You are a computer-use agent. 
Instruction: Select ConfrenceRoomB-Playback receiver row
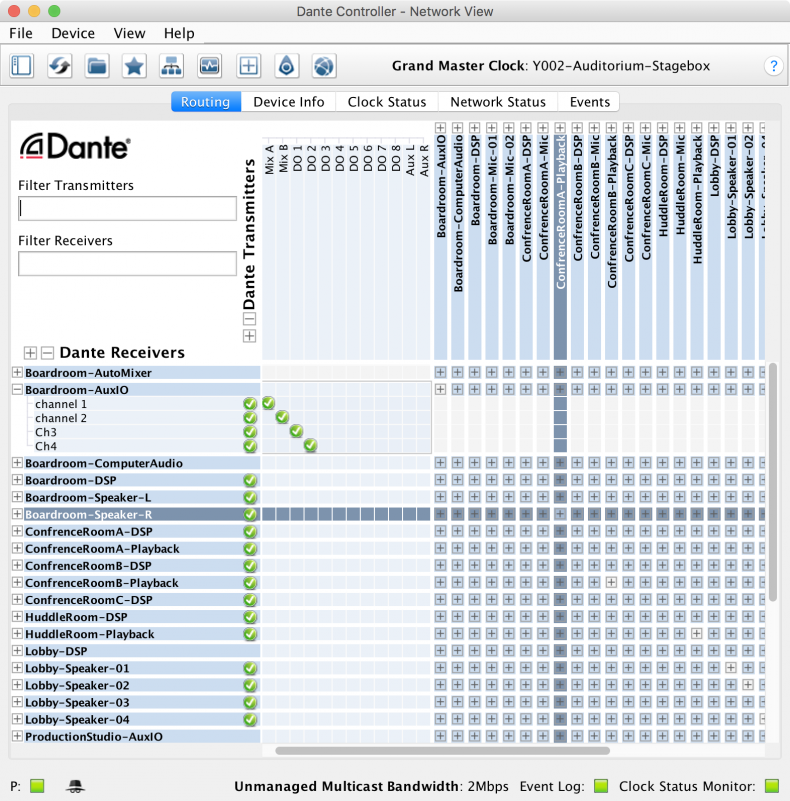click(x=135, y=583)
